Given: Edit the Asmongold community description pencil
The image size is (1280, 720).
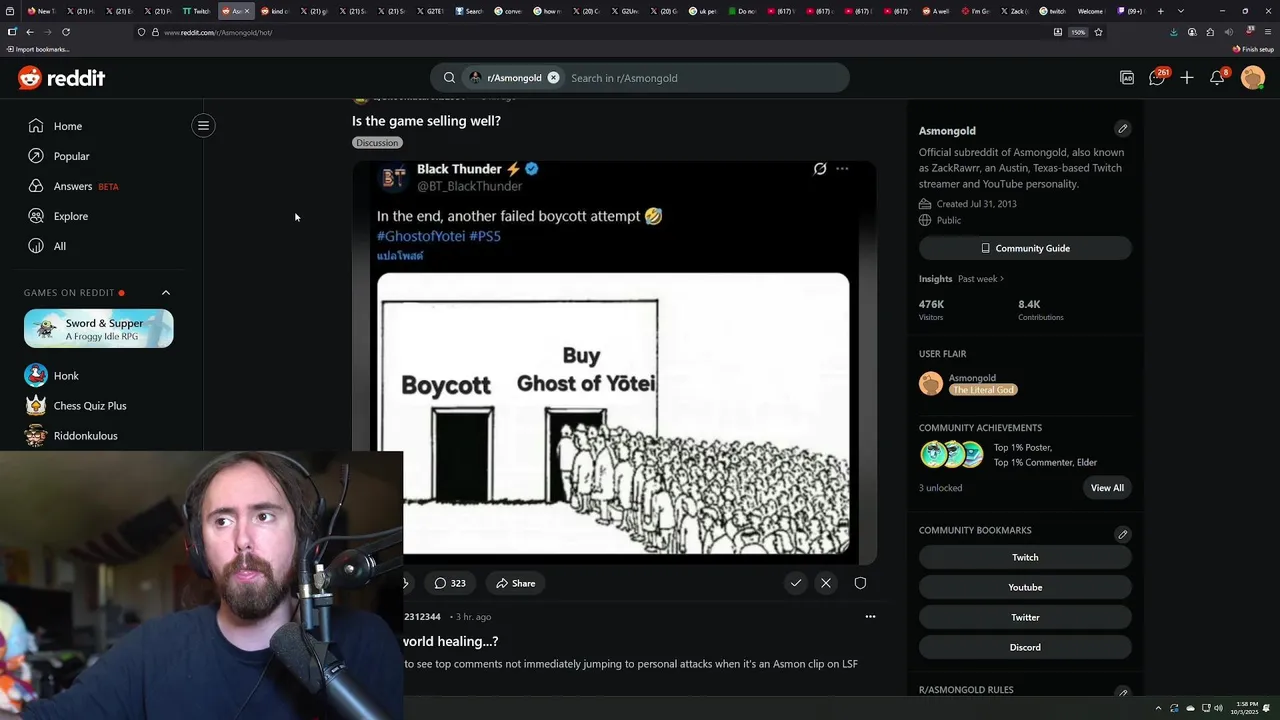Looking at the screenshot, I should [x=1122, y=129].
